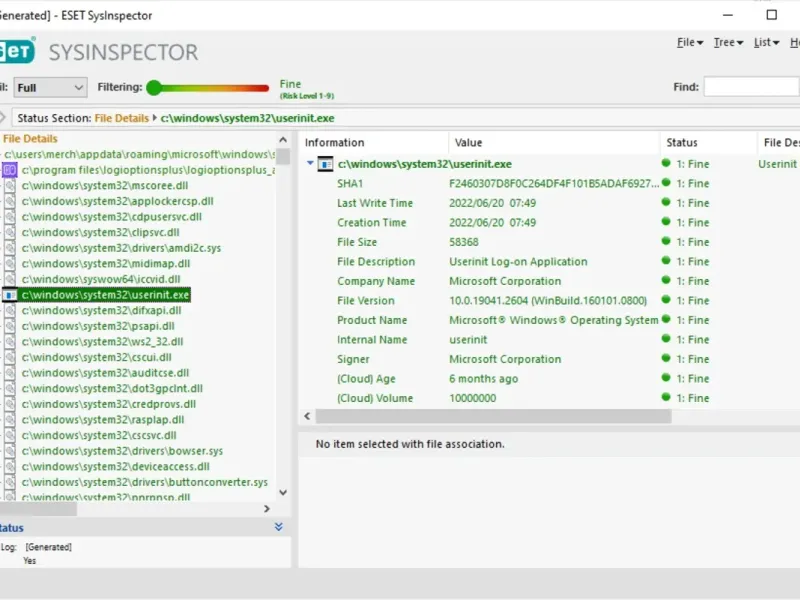
Task: Click the applockercsp.dll file icon
Action: click(10, 201)
